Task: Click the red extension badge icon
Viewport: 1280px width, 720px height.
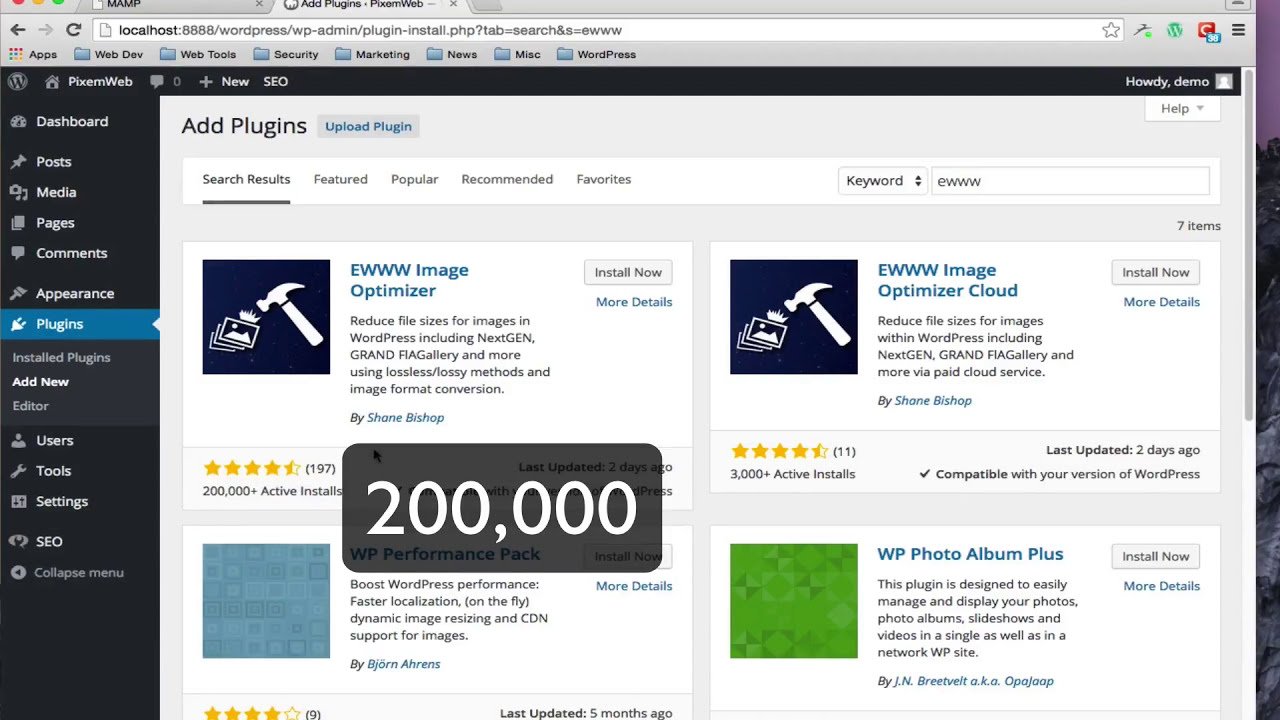Action: [1208, 31]
